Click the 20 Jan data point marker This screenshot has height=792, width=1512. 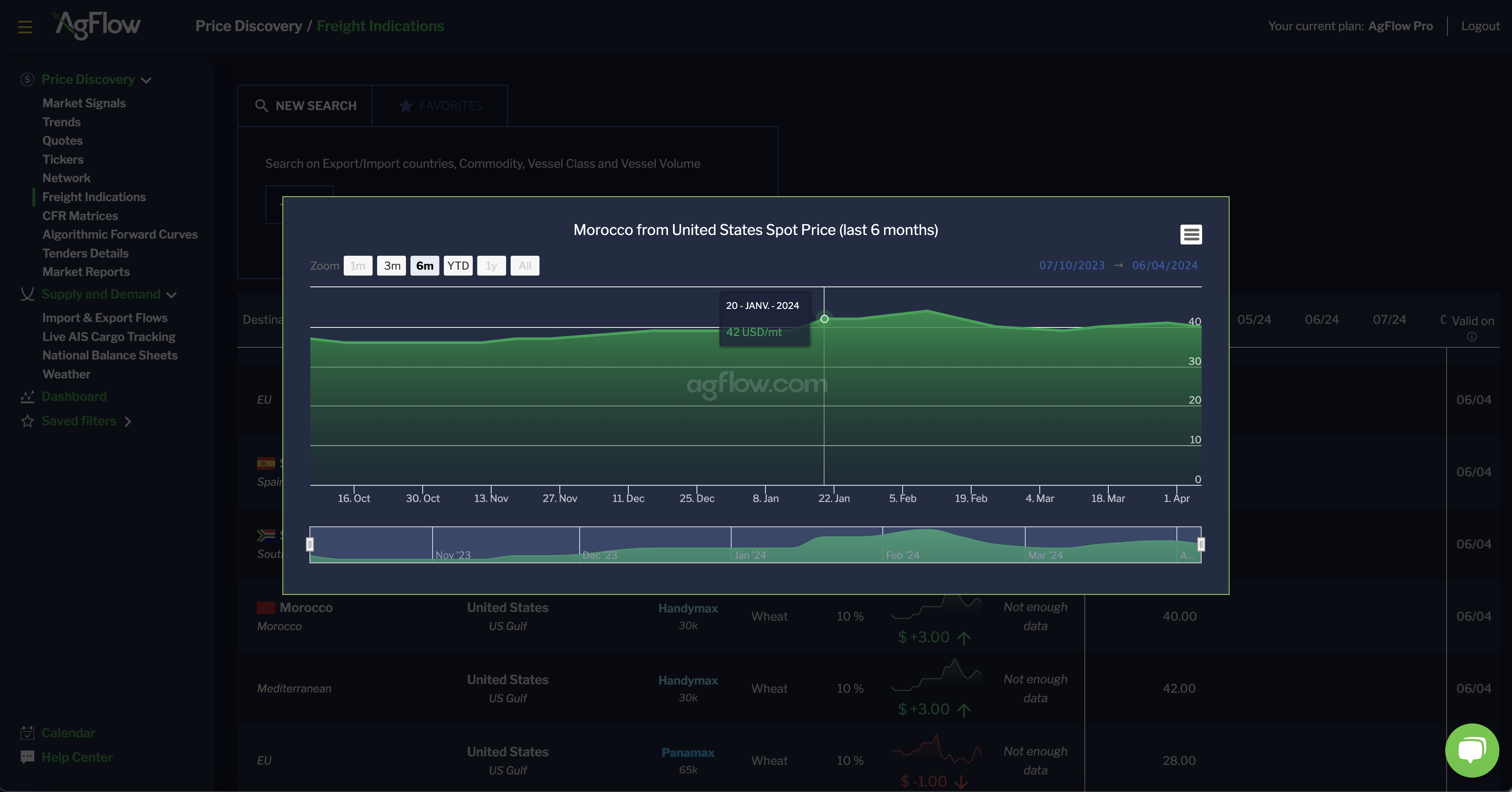click(x=824, y=319)
